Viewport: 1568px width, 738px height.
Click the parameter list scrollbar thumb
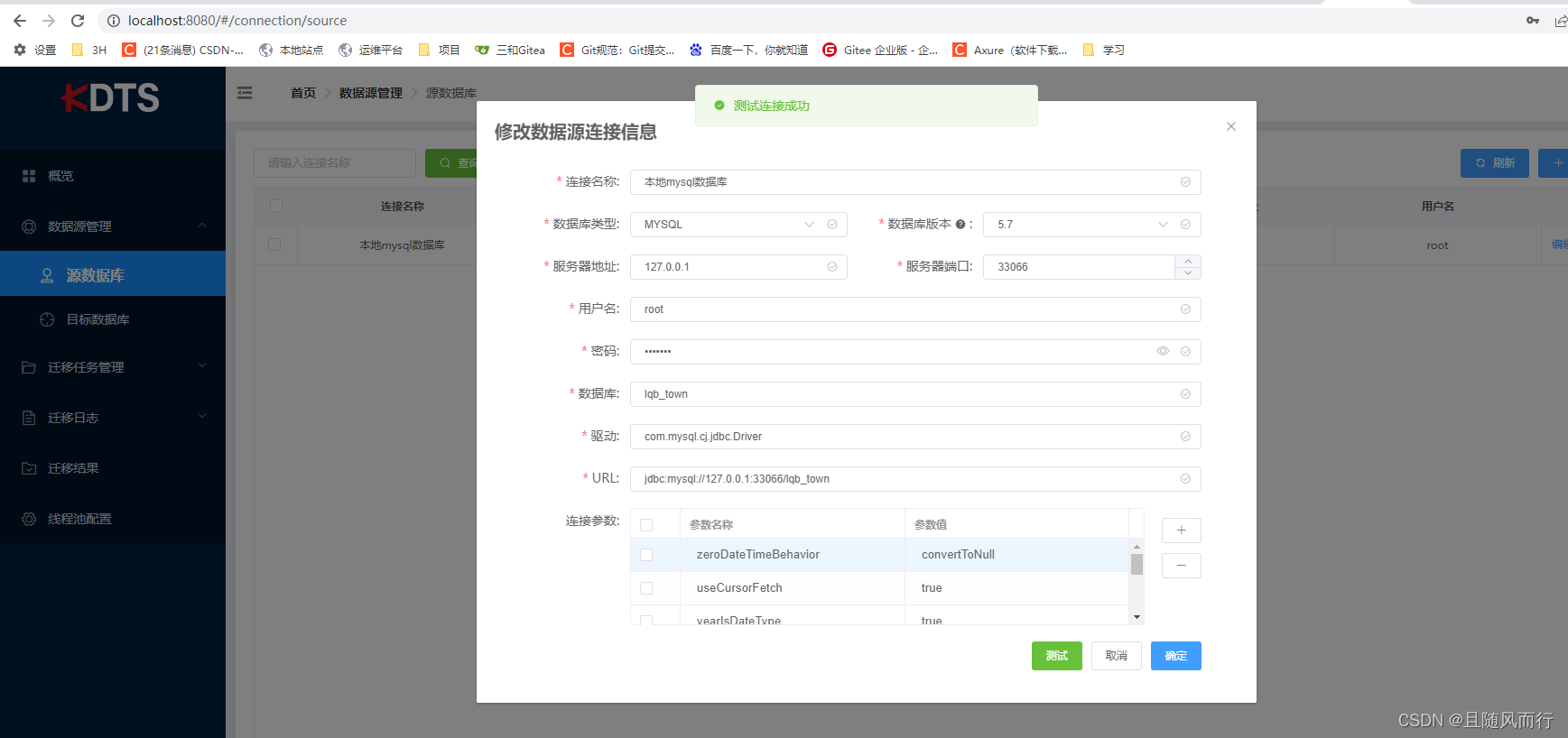click(x=1137, y=565)
